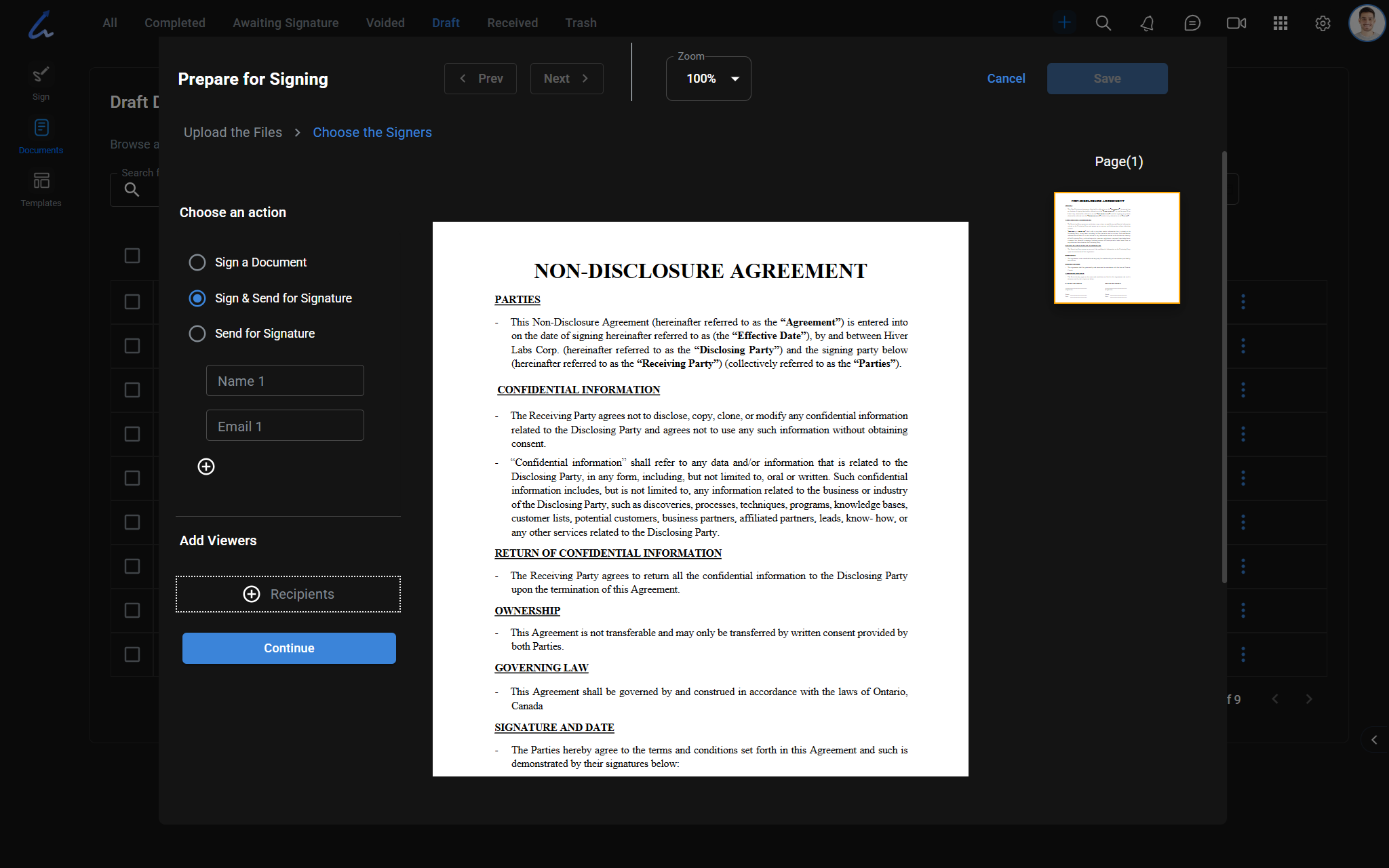Switch to the Awaiting Signature tab

click(286, 23)
